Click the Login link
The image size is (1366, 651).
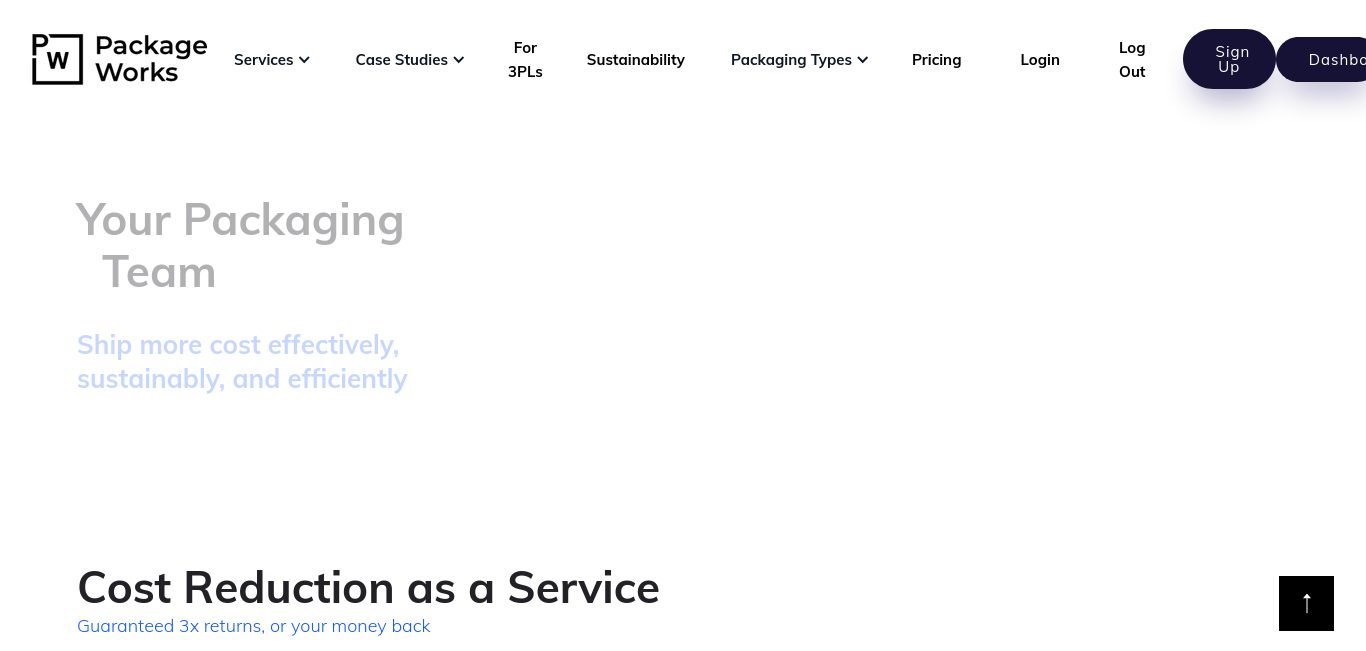[1040, 60]
